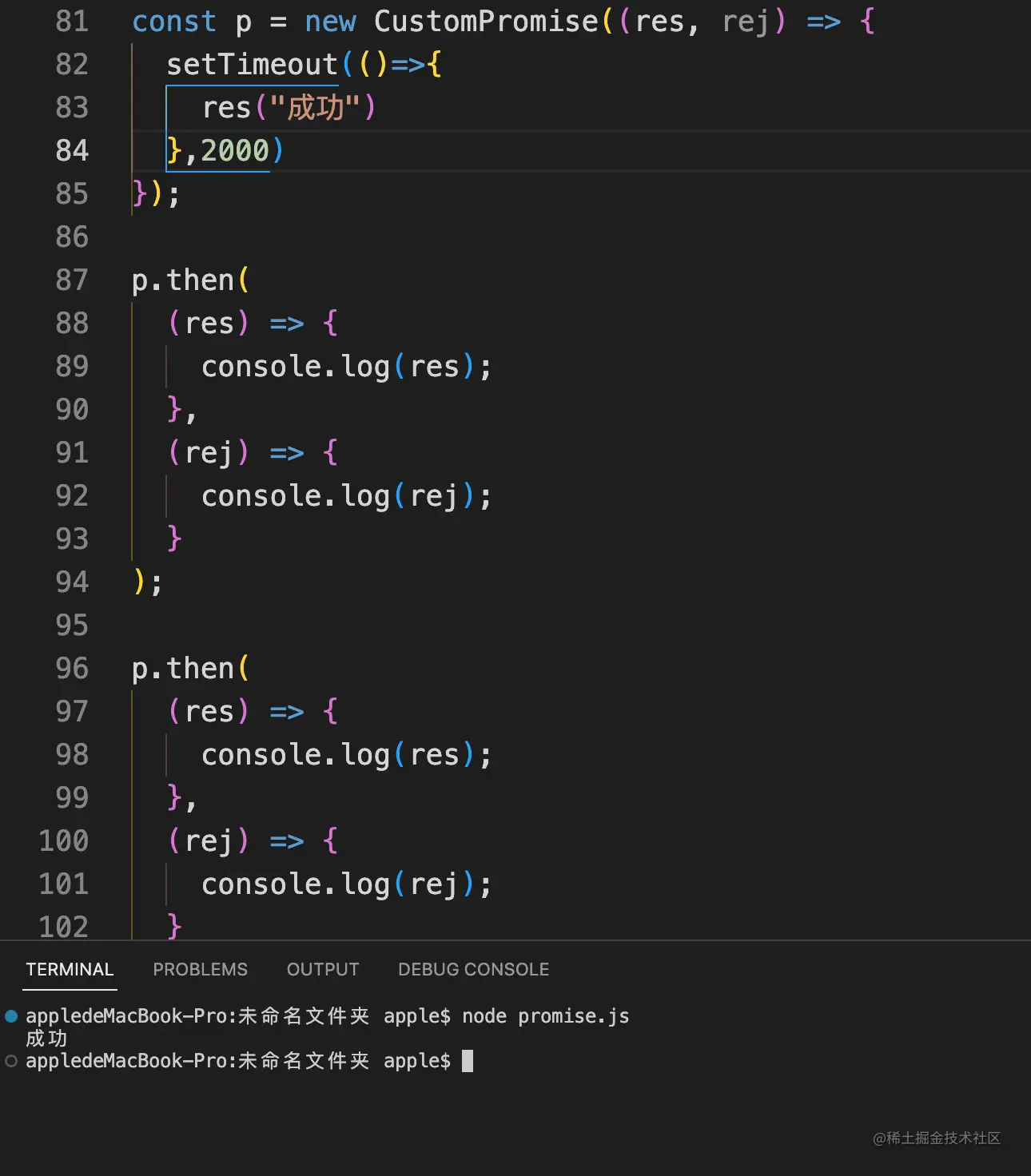Click the (rej) parameter on line 100
Screen dimensions: 1031x1176
209,840
